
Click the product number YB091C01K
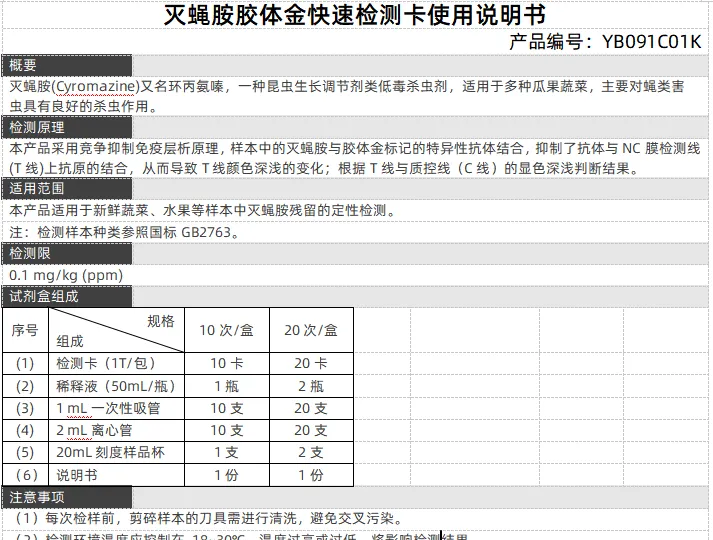(651, 42)
